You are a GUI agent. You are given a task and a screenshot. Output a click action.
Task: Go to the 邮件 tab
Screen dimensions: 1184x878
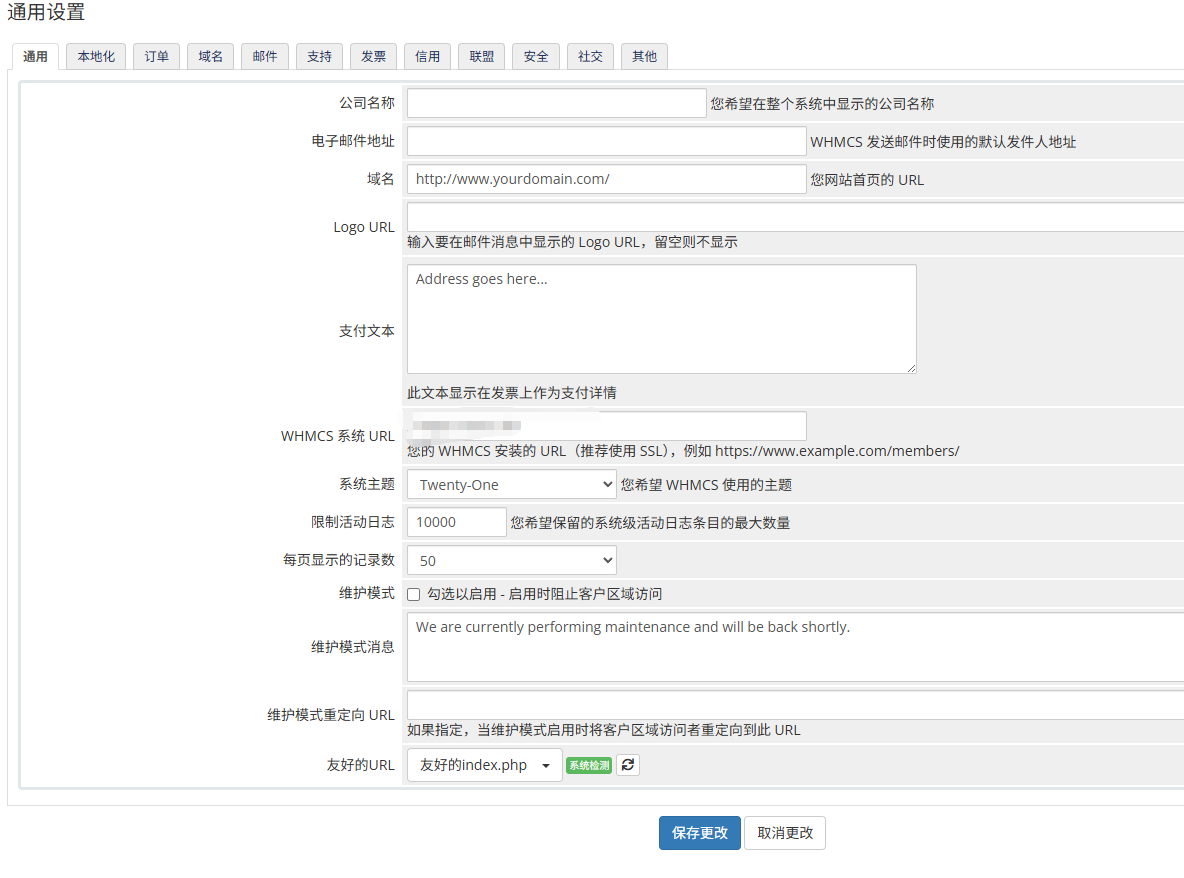pyautogui.click(x=265, y=57)
